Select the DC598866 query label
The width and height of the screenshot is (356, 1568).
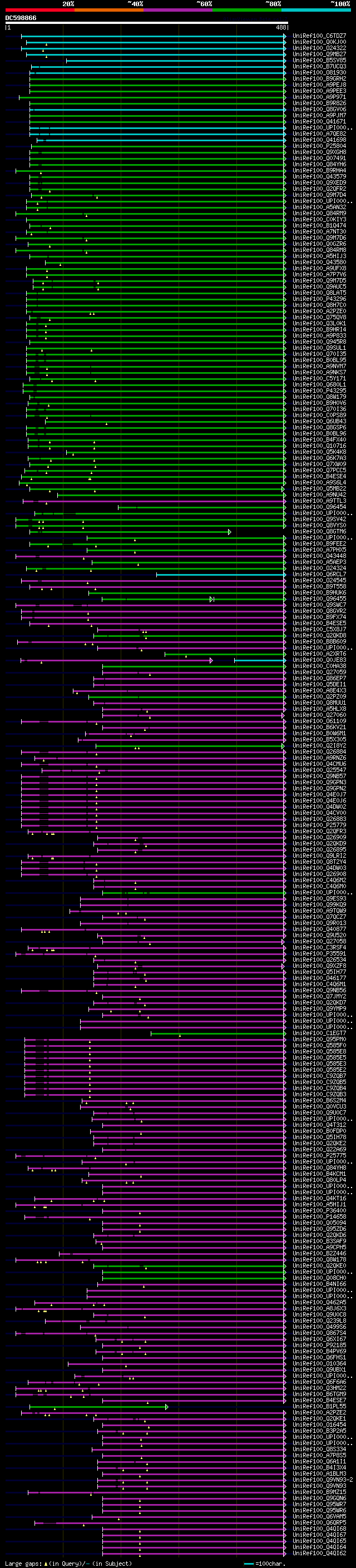21,18
